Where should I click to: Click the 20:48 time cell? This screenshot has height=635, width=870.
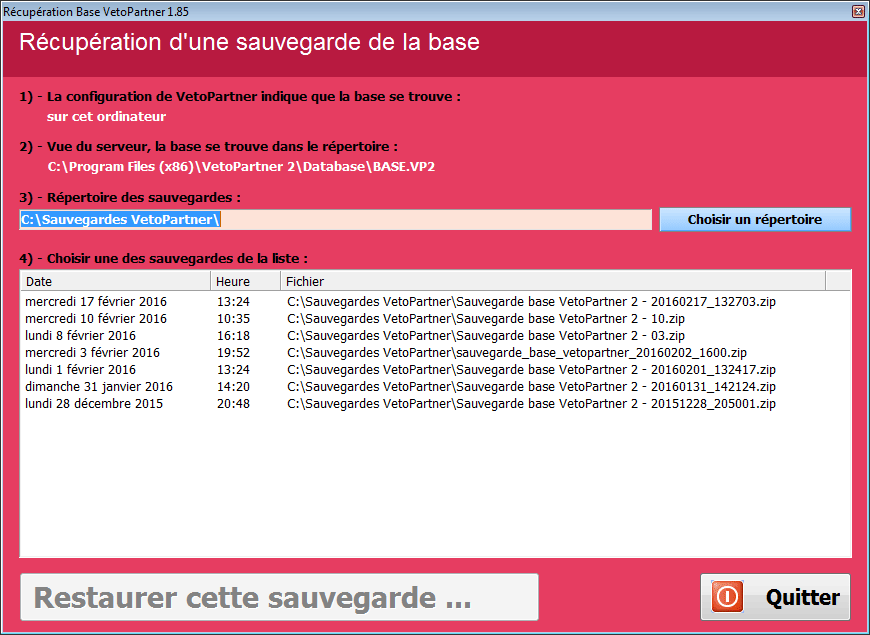(233, 404)
